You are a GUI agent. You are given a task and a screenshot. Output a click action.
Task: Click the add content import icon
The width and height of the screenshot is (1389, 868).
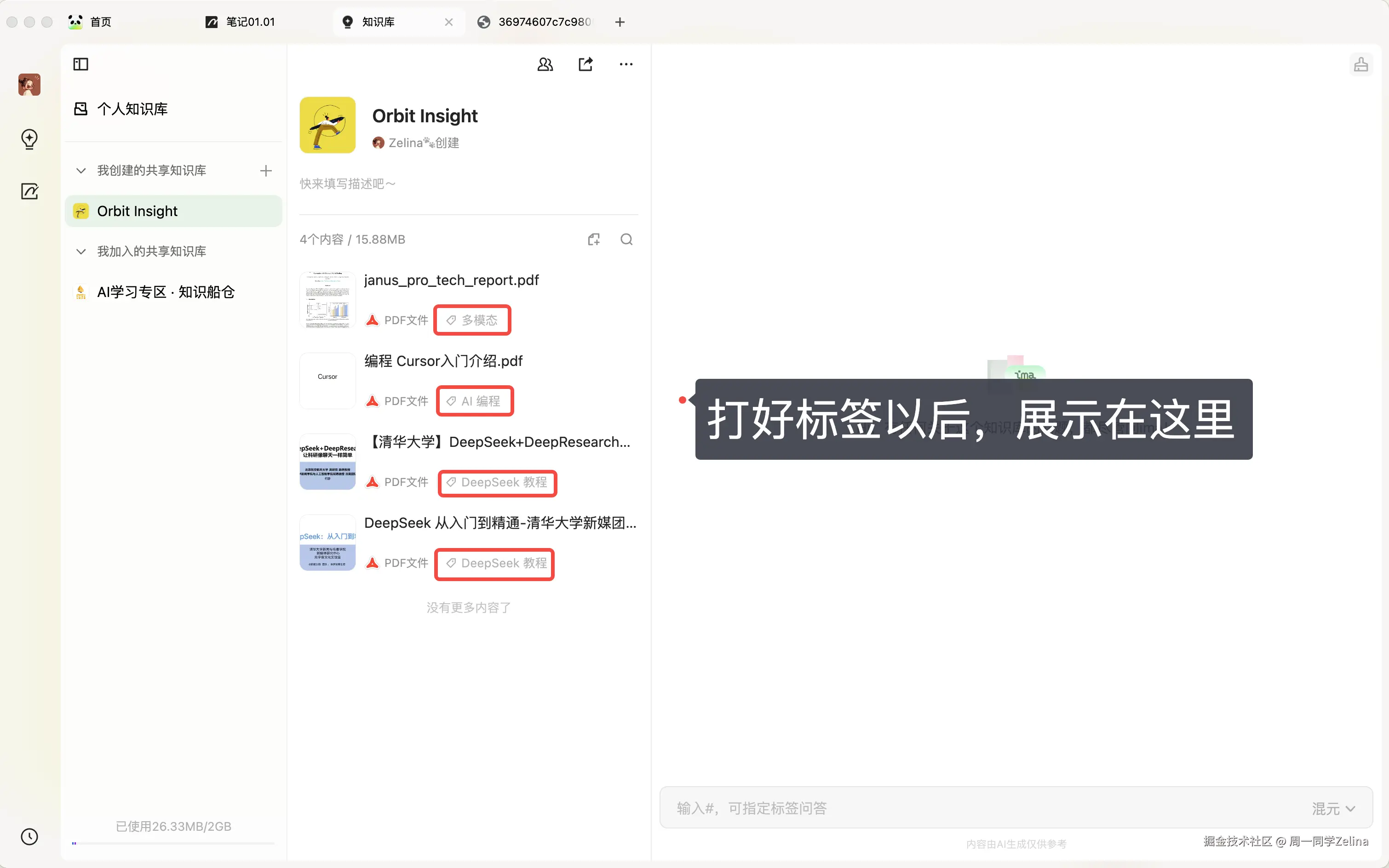(594, 240)
